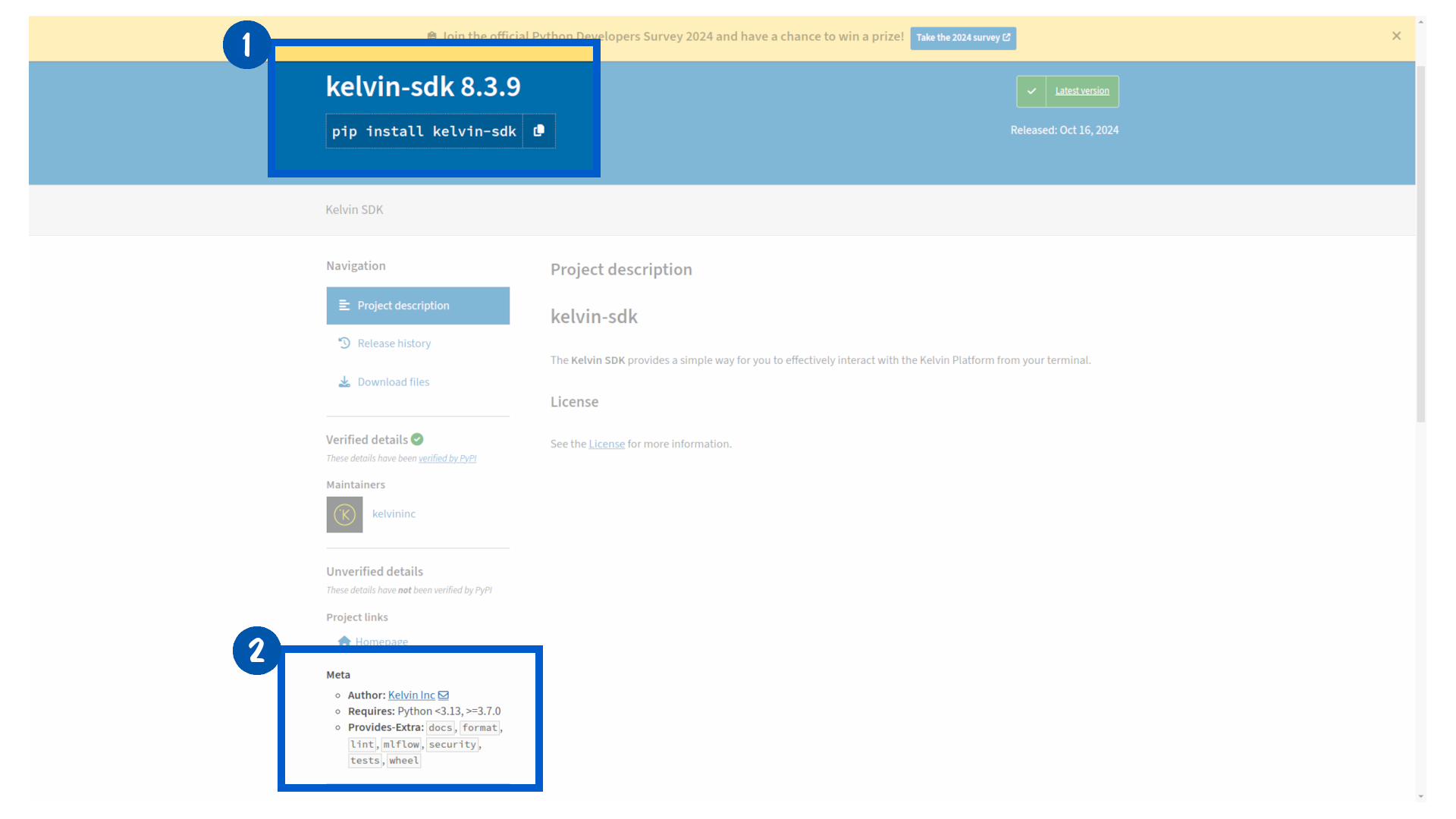
Task: Select the Project description navigation item
Action: (403, 305)
